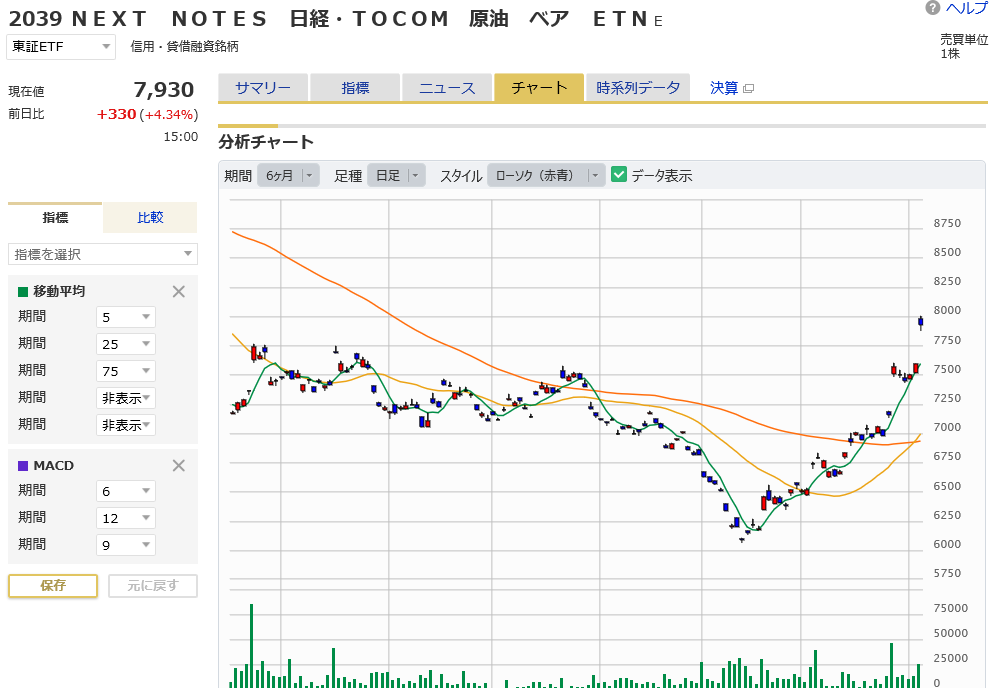Viewport: 992px width, 688px height.
Task: Open MACD period 12 dropdown
Action: [126, 518]
